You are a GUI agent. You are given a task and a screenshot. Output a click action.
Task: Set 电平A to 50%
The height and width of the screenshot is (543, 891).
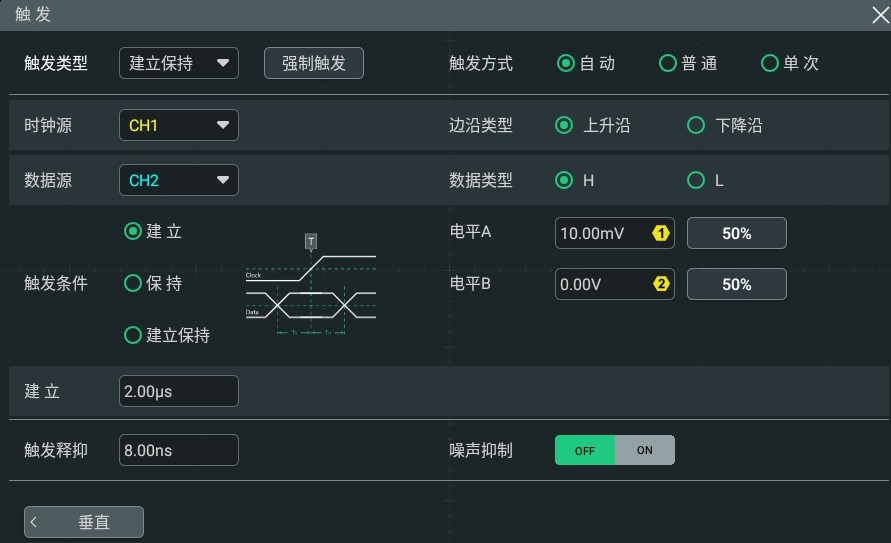point(737,233)
